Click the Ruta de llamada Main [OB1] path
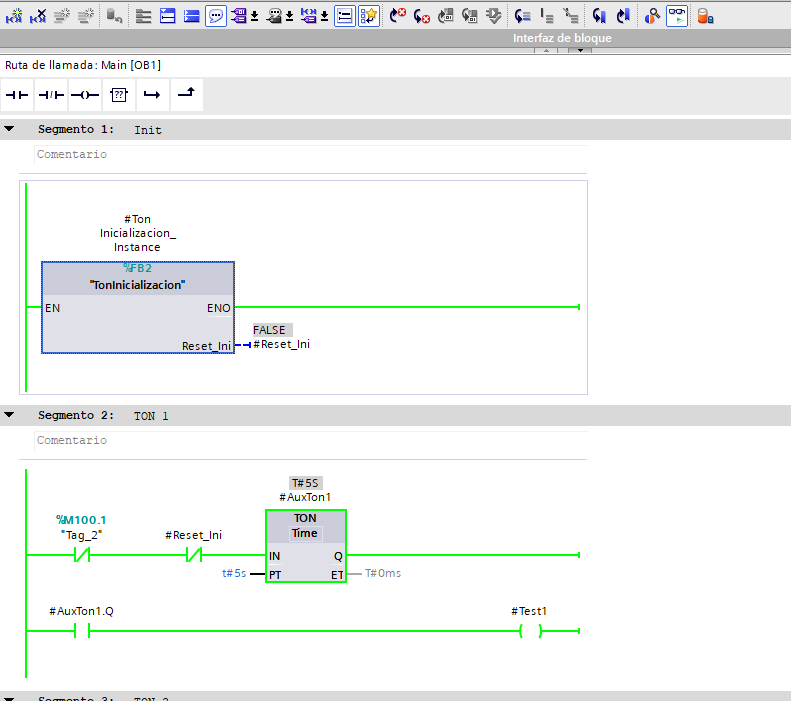The width and height of the screenshot is (791, 701). pos(83,65)
